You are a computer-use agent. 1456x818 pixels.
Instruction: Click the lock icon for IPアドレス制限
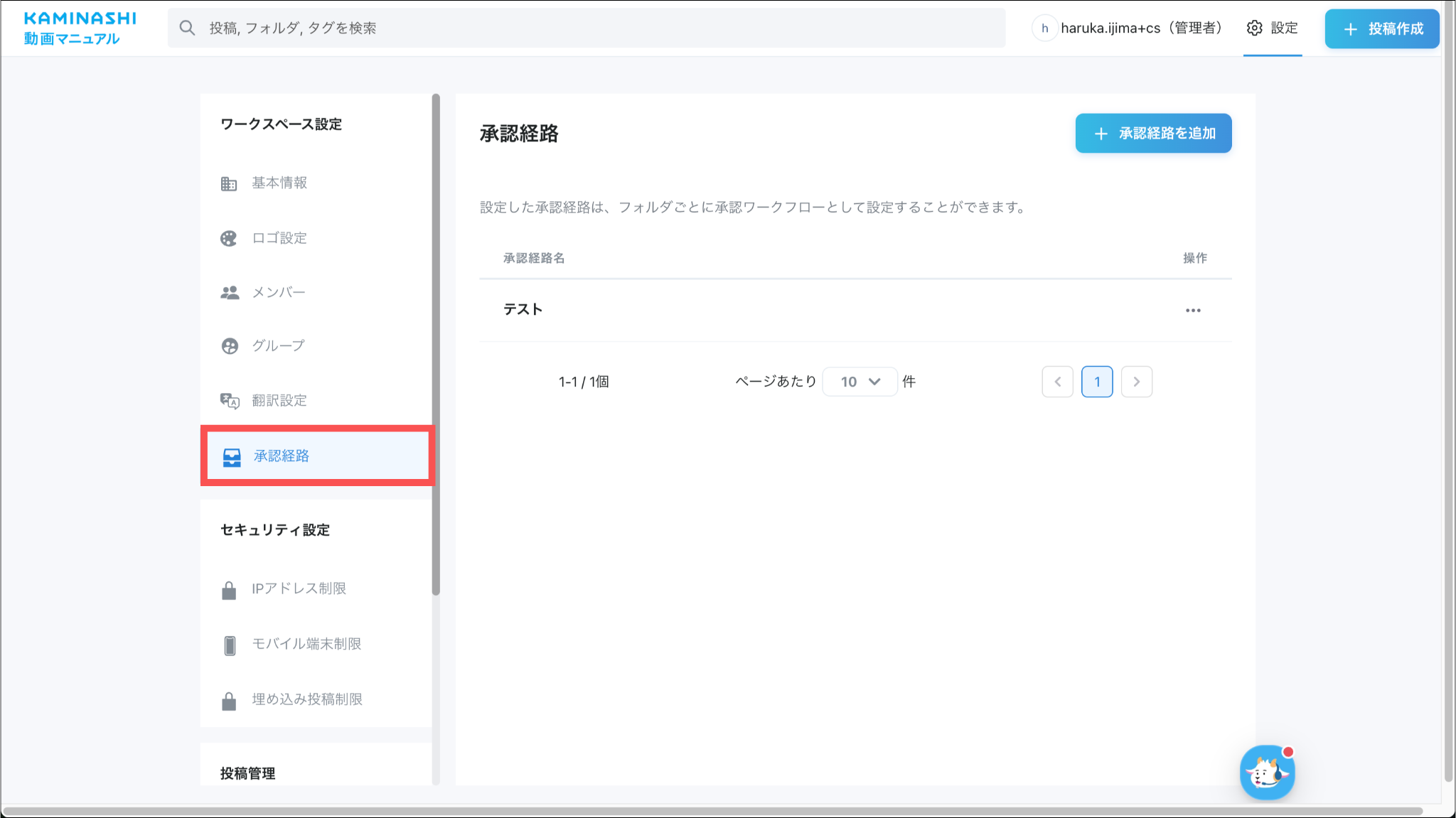point(229,590)
